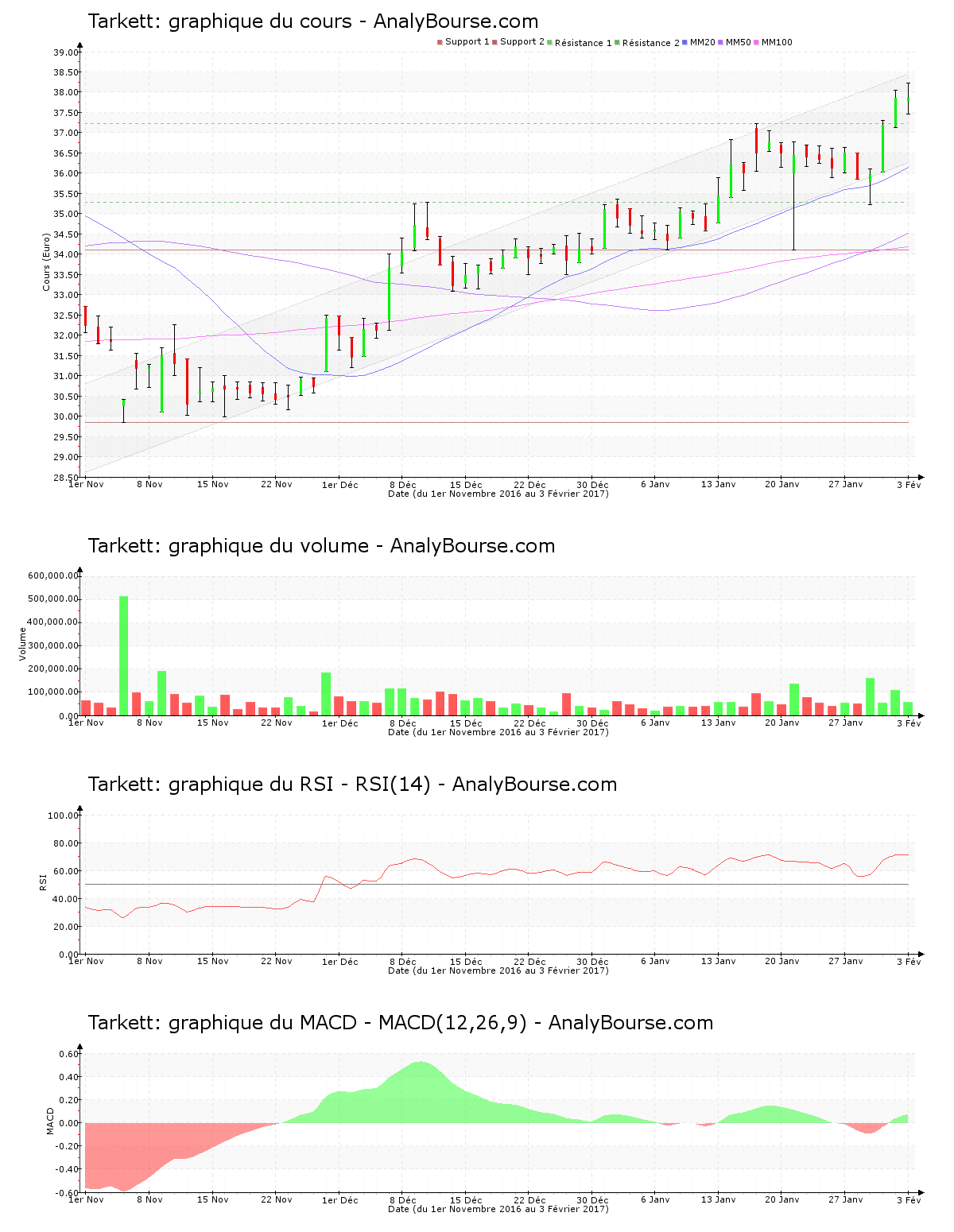Select the 'Résistance 1' legend label
Image resolution: width=954 pixels, height=1232 pixels.
(584, 43)
